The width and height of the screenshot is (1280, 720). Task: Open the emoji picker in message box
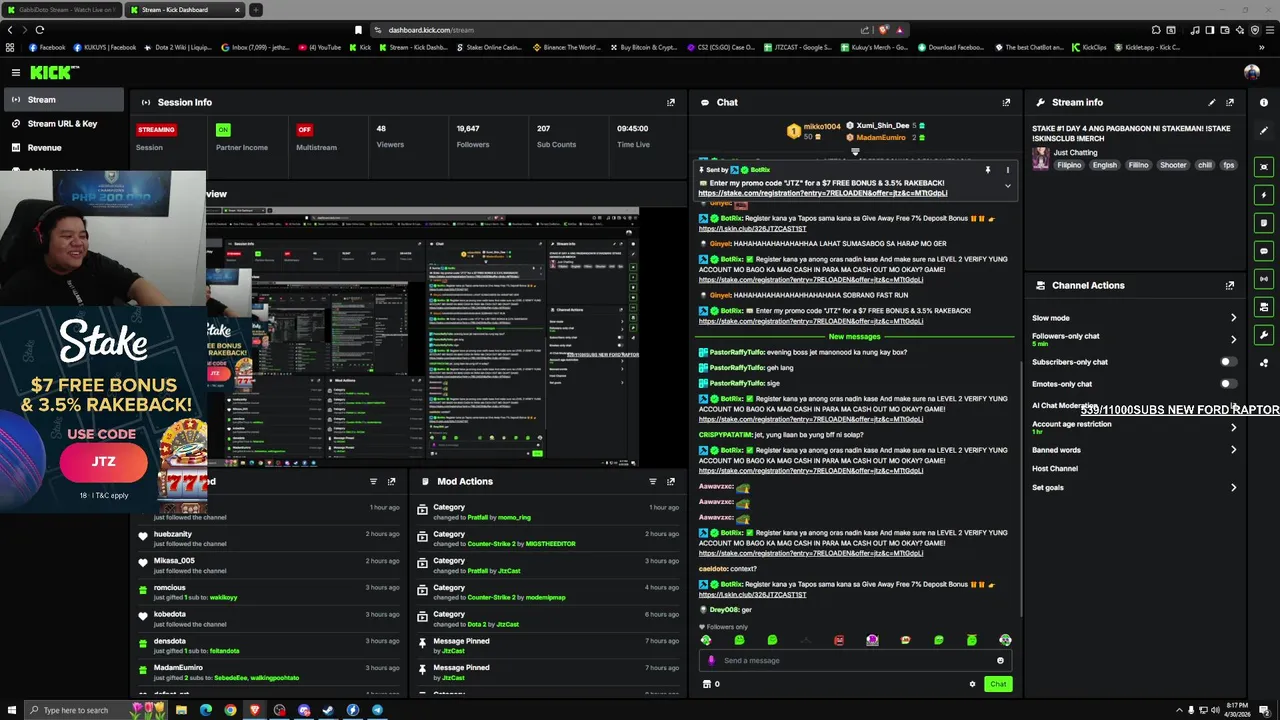click(x=1000, y=660)
